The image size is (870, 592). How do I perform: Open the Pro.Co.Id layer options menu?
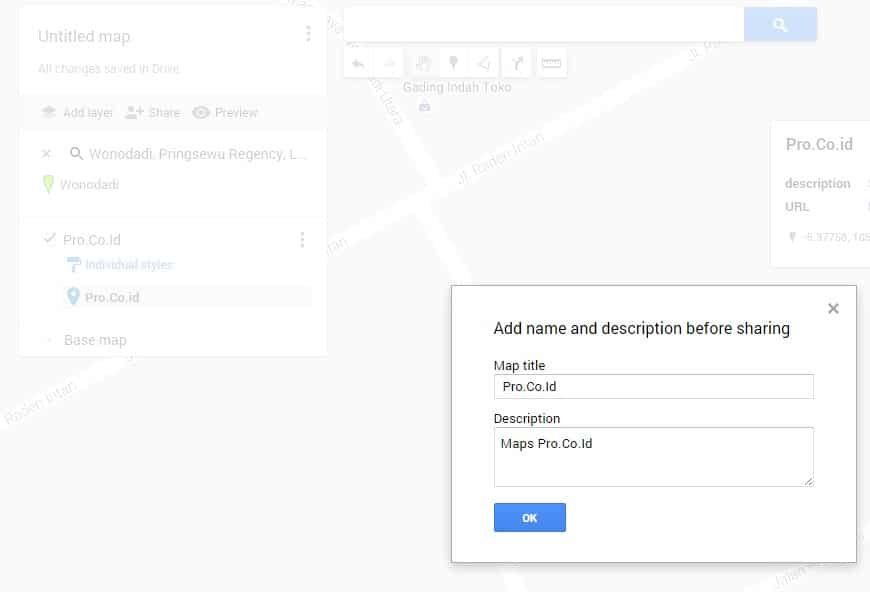[302, 240]
